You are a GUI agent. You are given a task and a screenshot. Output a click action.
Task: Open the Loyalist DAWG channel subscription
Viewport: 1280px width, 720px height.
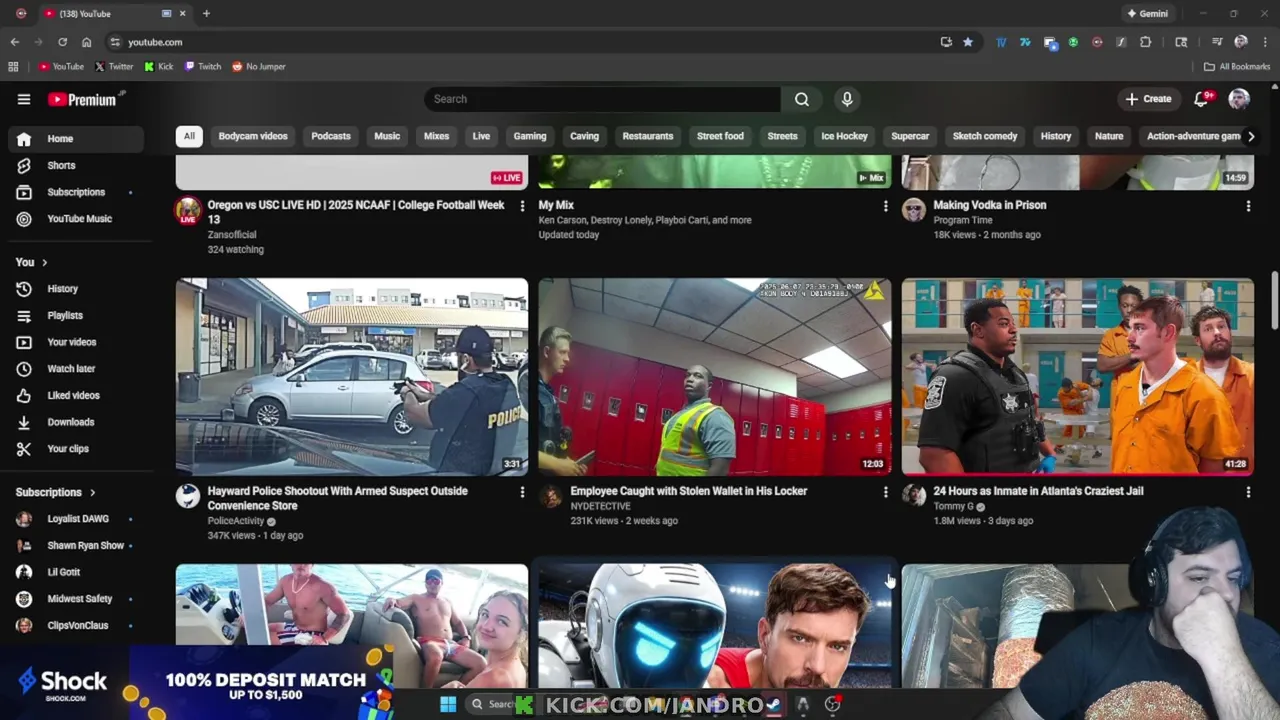76,519
